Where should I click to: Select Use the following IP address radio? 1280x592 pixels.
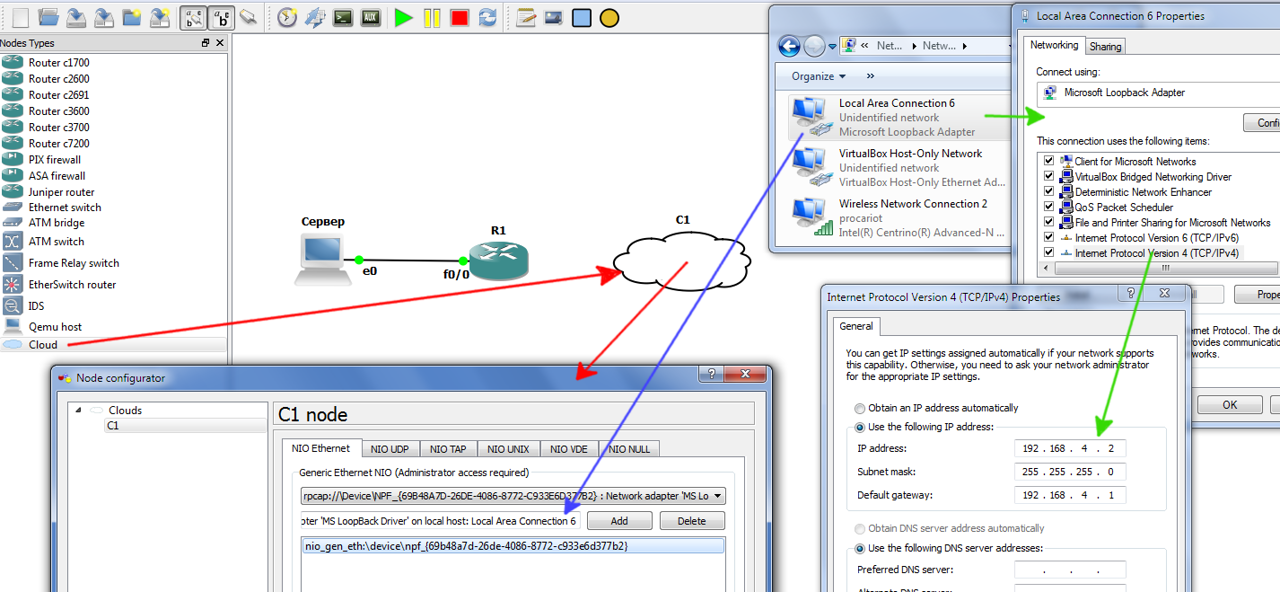click(x=860, y=427)
